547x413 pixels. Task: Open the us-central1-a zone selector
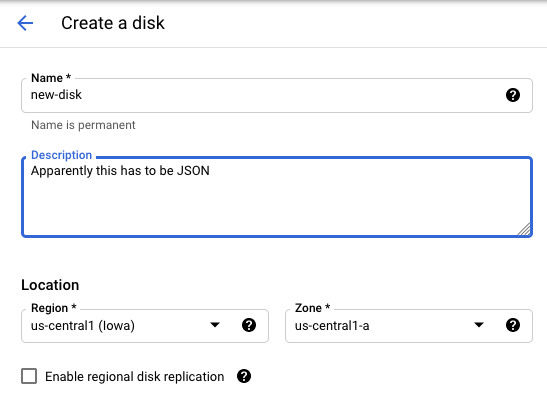tap(409, 326)
